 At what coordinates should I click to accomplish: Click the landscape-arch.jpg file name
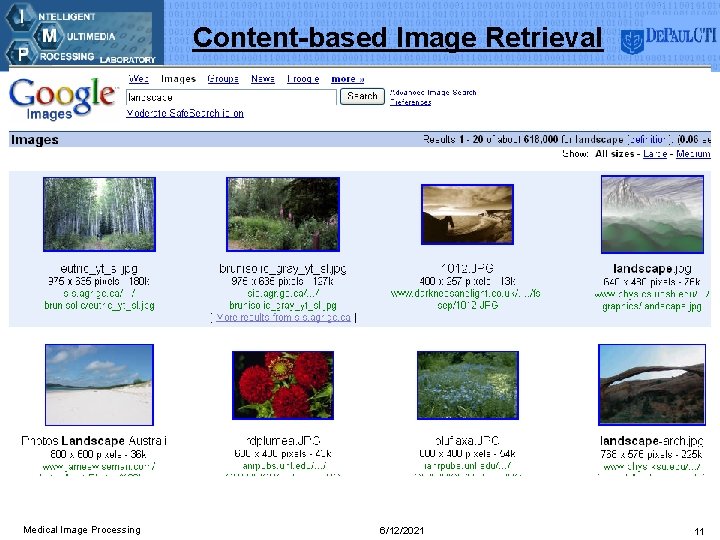652,441
